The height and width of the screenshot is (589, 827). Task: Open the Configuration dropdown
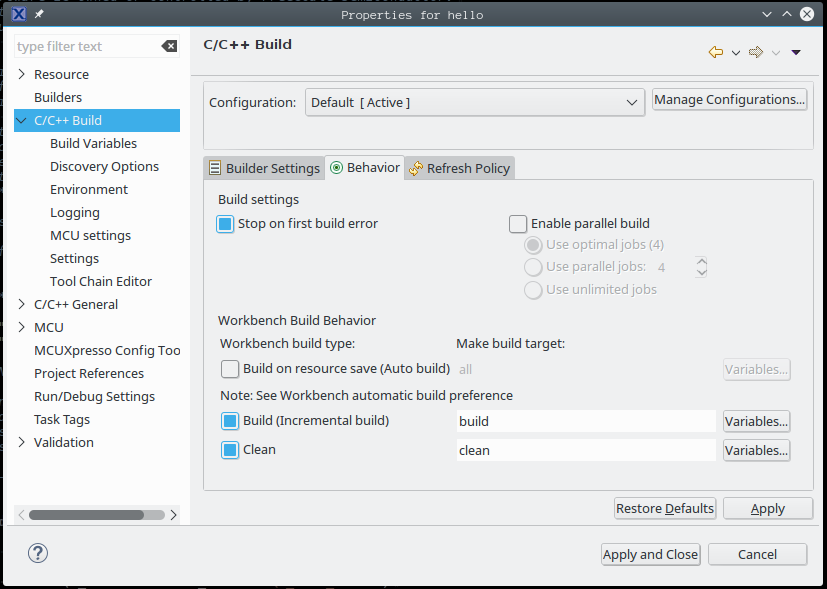475,102
